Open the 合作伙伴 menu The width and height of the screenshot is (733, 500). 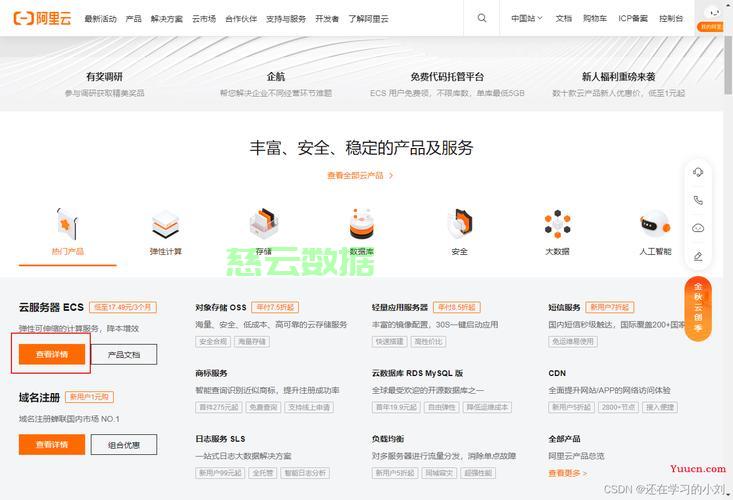point(241,19)
